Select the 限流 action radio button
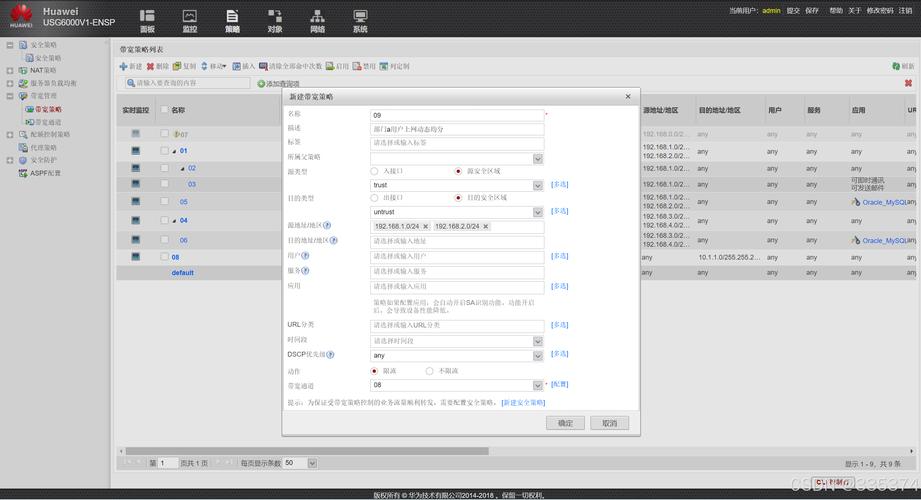 [374, 371]
